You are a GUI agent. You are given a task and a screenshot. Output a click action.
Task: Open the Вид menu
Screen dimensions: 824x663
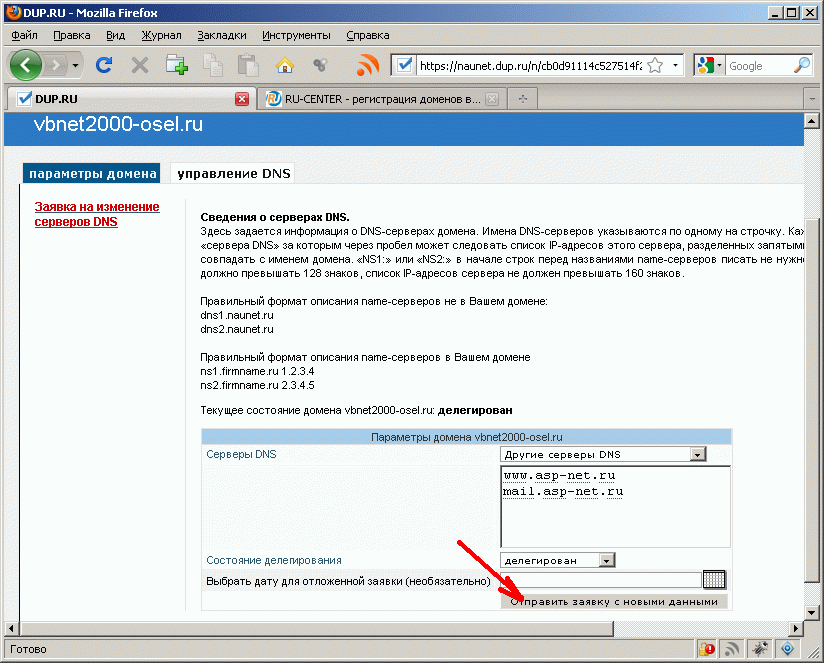(116, 35)
